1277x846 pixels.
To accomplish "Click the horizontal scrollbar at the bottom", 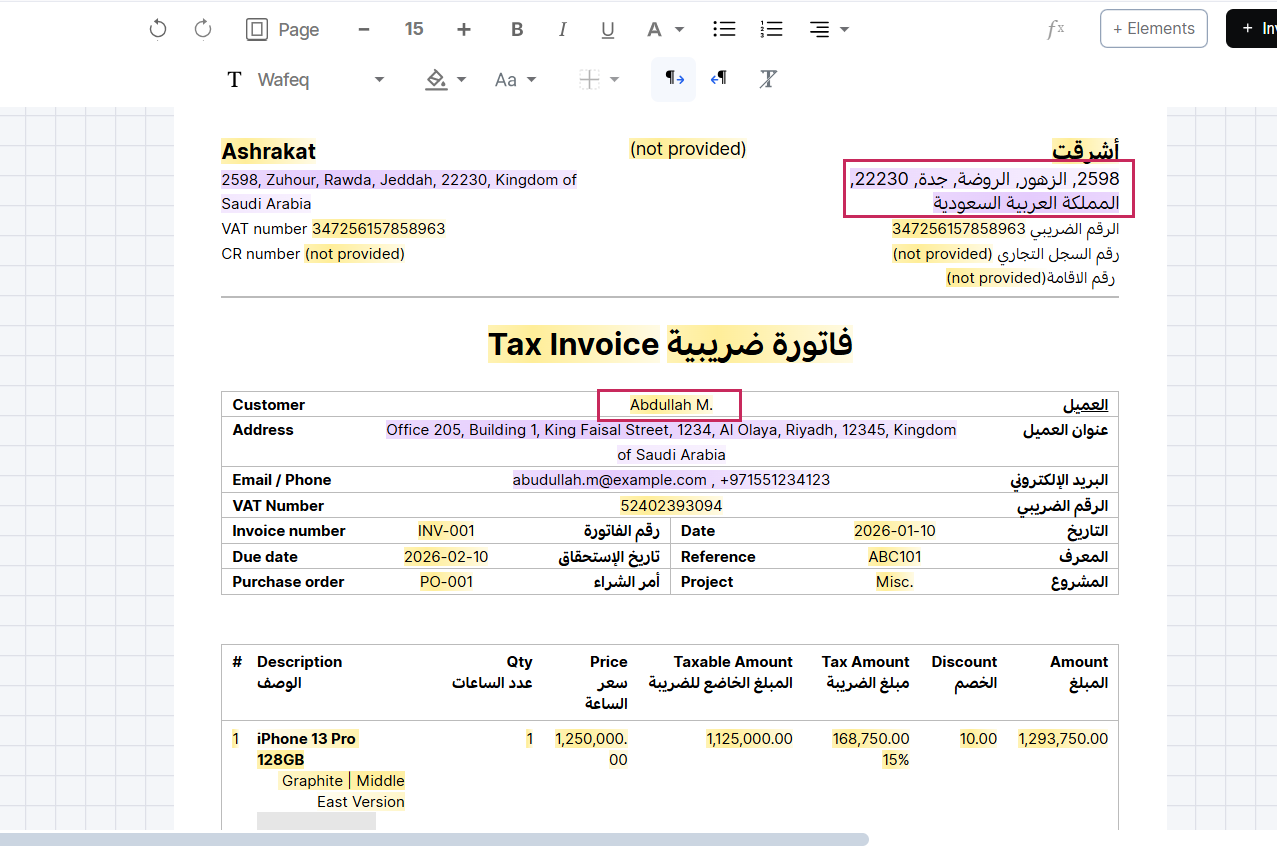I will (434, 839).
